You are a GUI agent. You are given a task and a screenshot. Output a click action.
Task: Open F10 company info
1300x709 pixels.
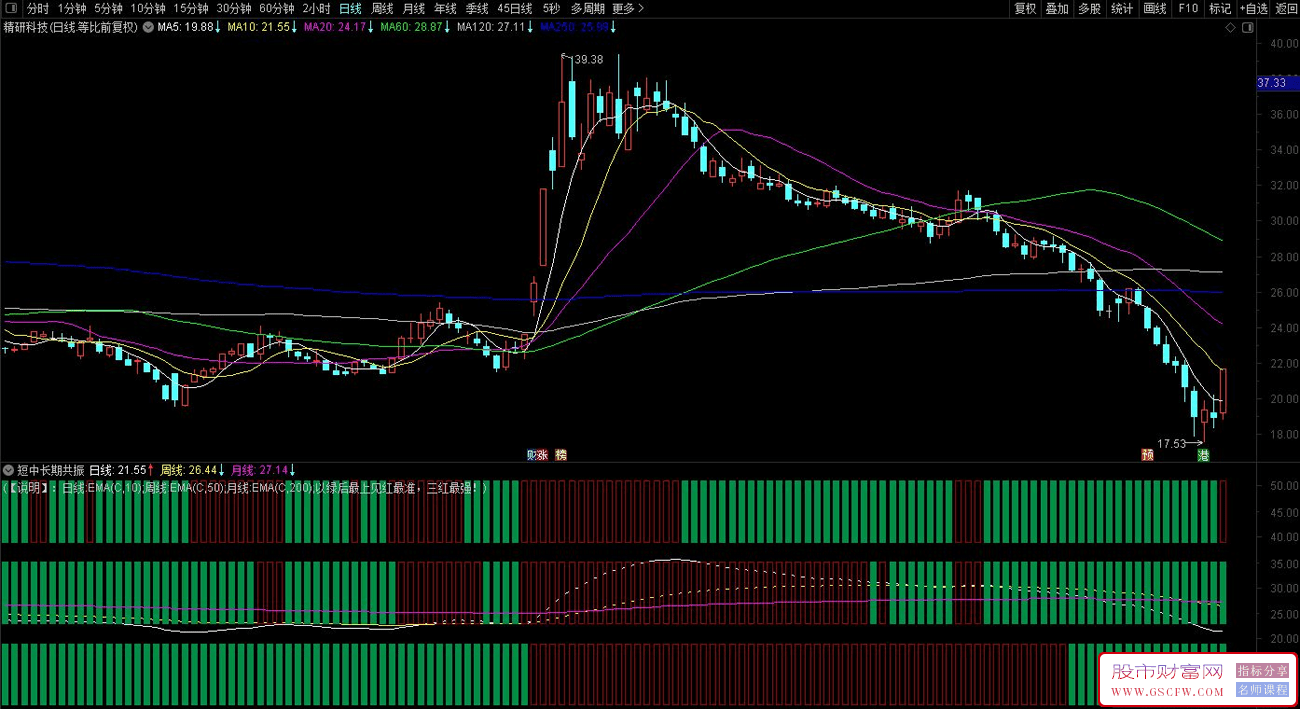point(1187,8)
